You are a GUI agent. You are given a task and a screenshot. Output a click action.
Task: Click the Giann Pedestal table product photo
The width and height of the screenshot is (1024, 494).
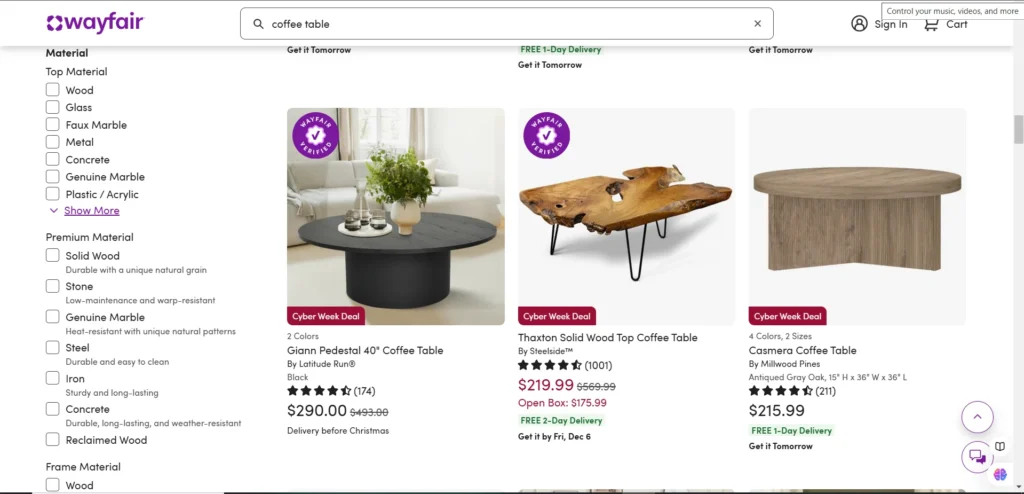tap(395, 216)
